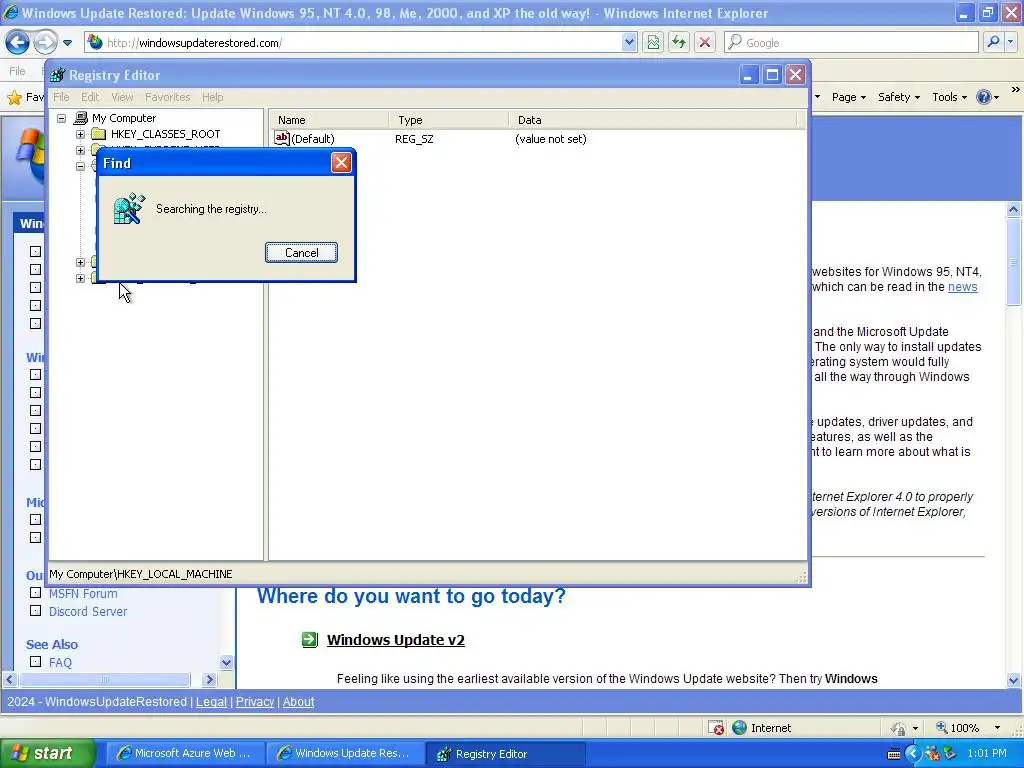The height and width of the screenshot is (768, 1024).
Task: Click the Data column header
Action: [653, 120]
